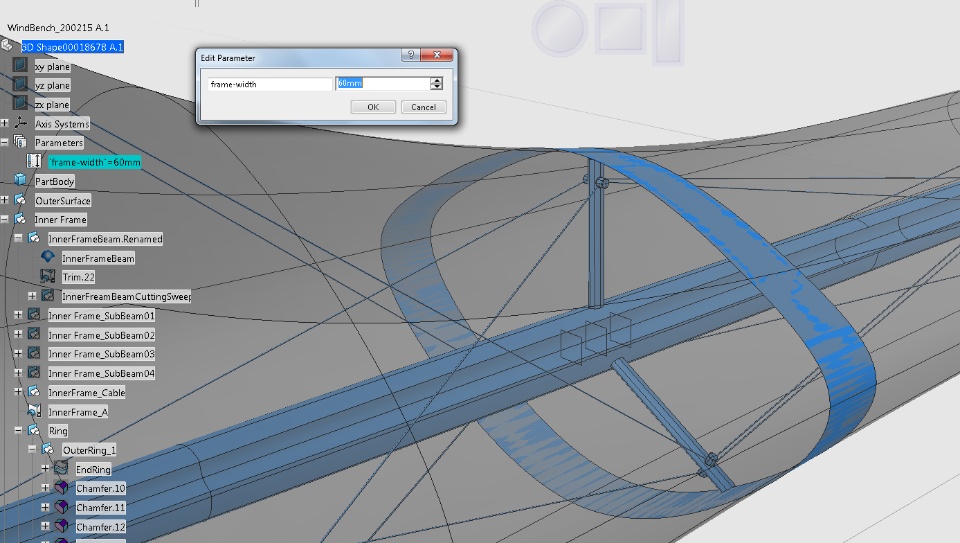Expand the OuterSurface node

point(4,200)
